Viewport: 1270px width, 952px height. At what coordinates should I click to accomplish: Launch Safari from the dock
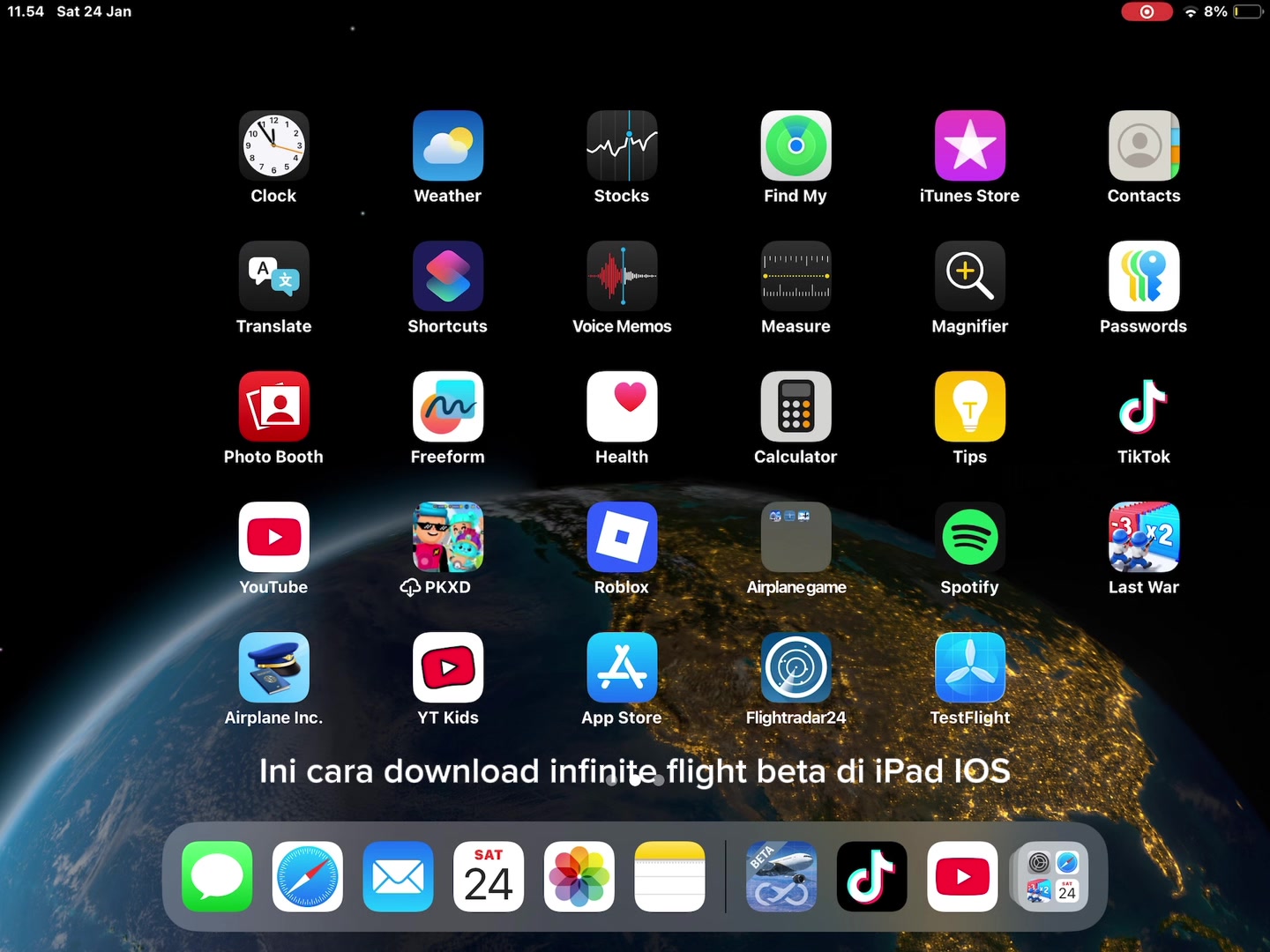point(308,876)
